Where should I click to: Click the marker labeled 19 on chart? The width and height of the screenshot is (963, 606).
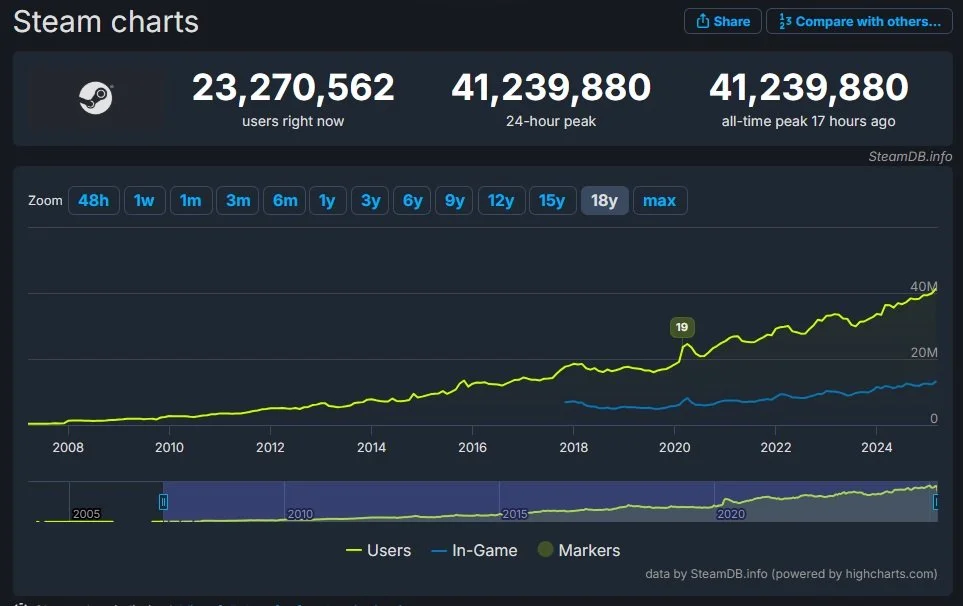pyautogui.click(x=682, y=327)
